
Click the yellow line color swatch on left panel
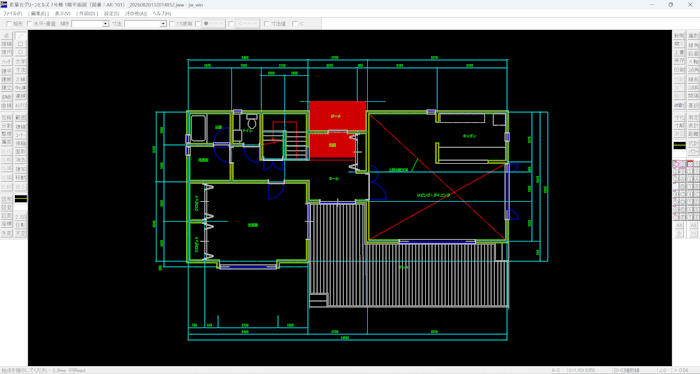[21, 199]
